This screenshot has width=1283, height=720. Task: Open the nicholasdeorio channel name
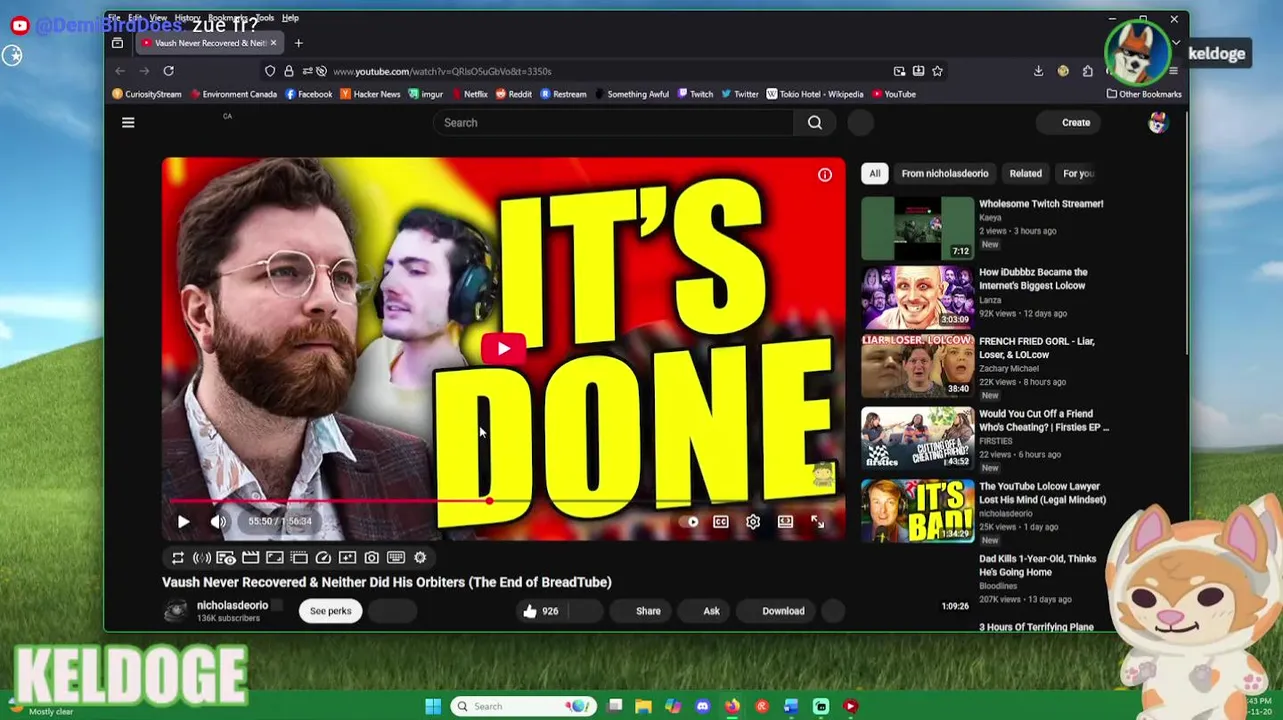[232, 605]
